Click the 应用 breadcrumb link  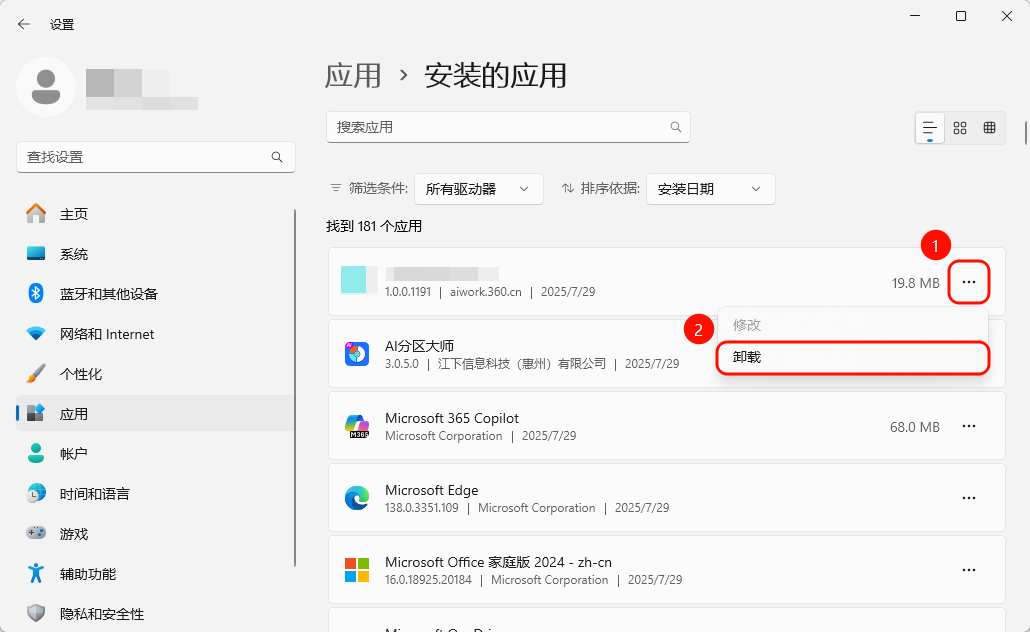353,76
